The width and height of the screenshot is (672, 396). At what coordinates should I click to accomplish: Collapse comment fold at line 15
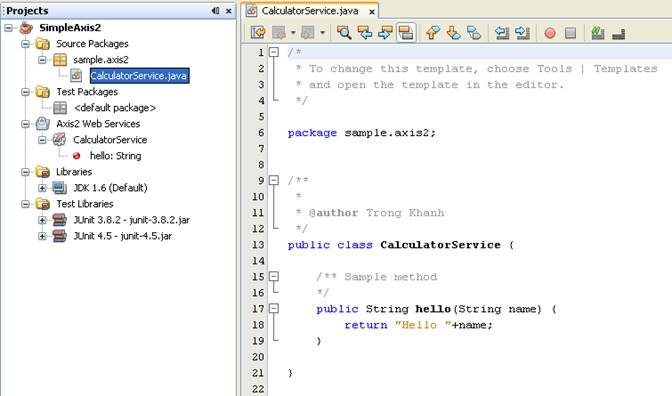pyautogui.click(x=273, y=276)
